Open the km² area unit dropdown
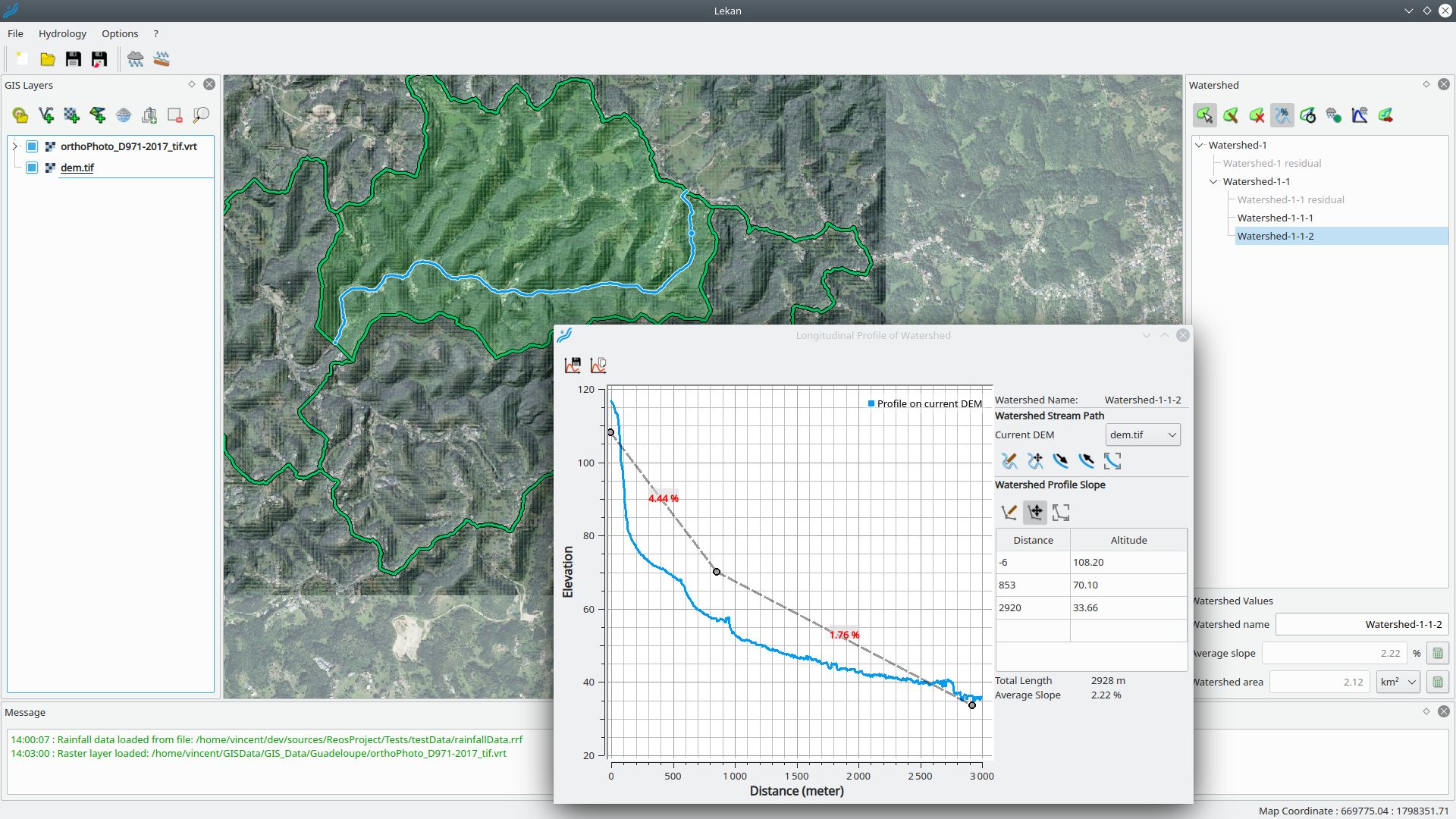1456x819 pixels. tap(1398, 682)
